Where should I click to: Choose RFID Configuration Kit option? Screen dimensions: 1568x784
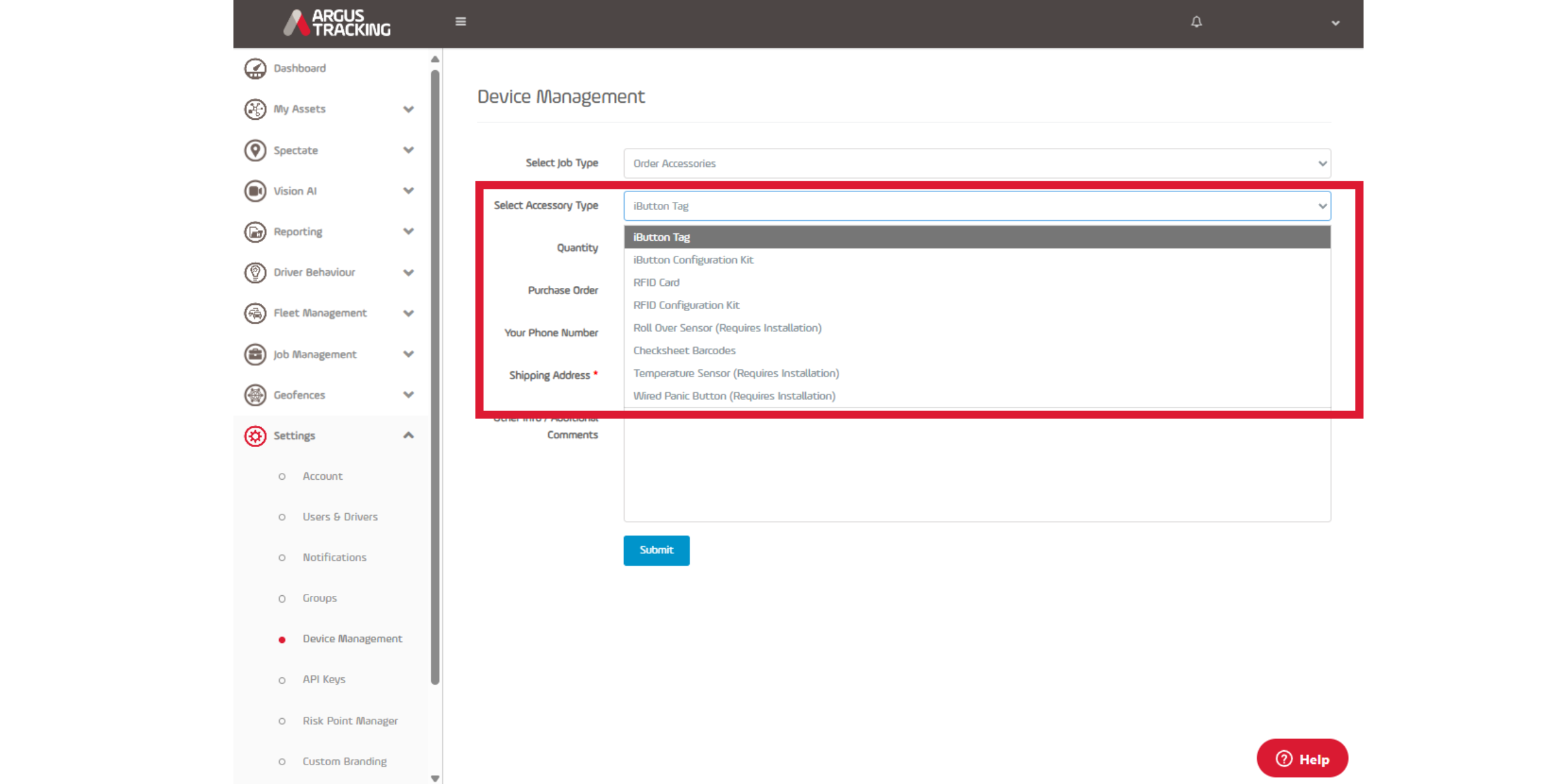977,305
